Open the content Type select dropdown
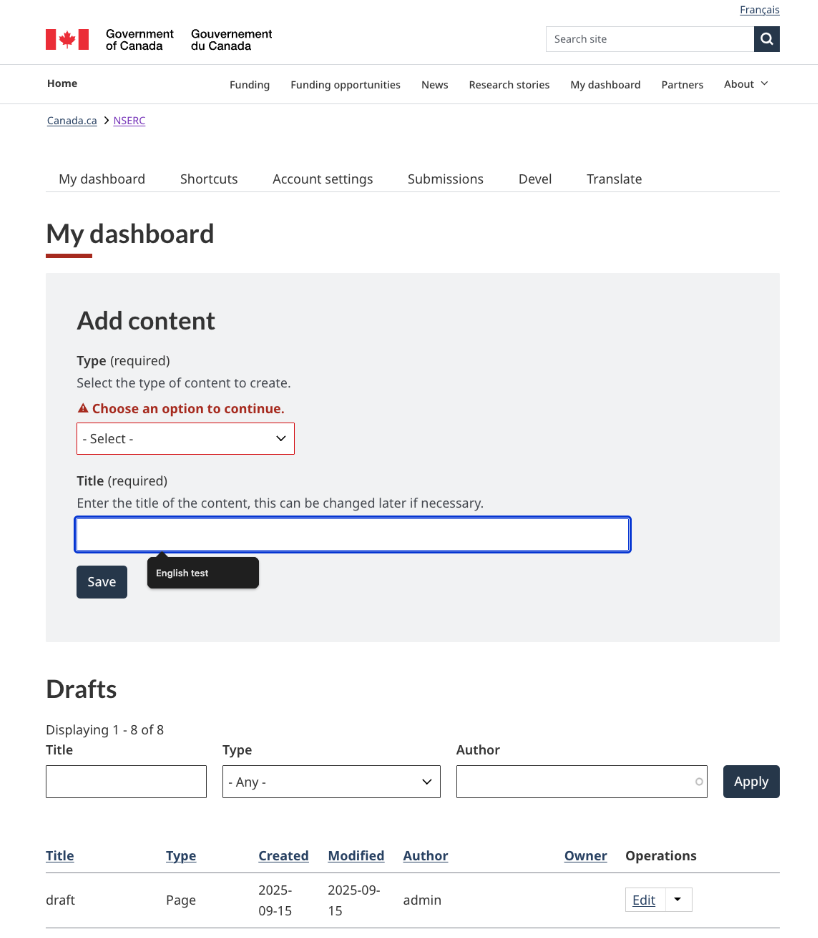This screenshot has height=938, width=818. coord(185,439)
